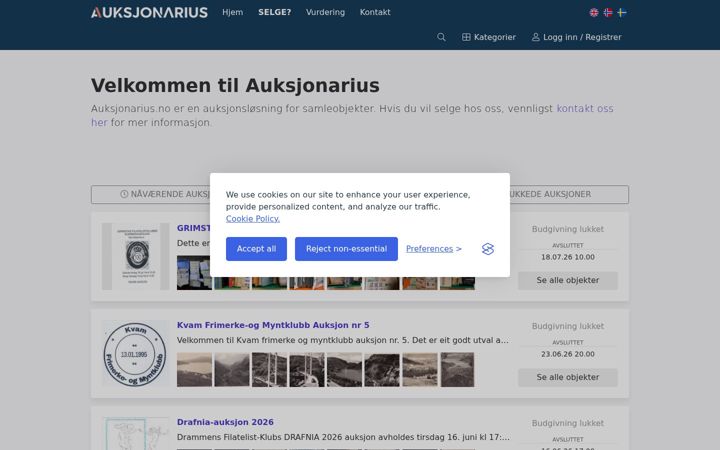Click 'Budgivning lukket' on Kvam auction
The height and width of the screenshot is (450, 720).
(x=568, y=326)
